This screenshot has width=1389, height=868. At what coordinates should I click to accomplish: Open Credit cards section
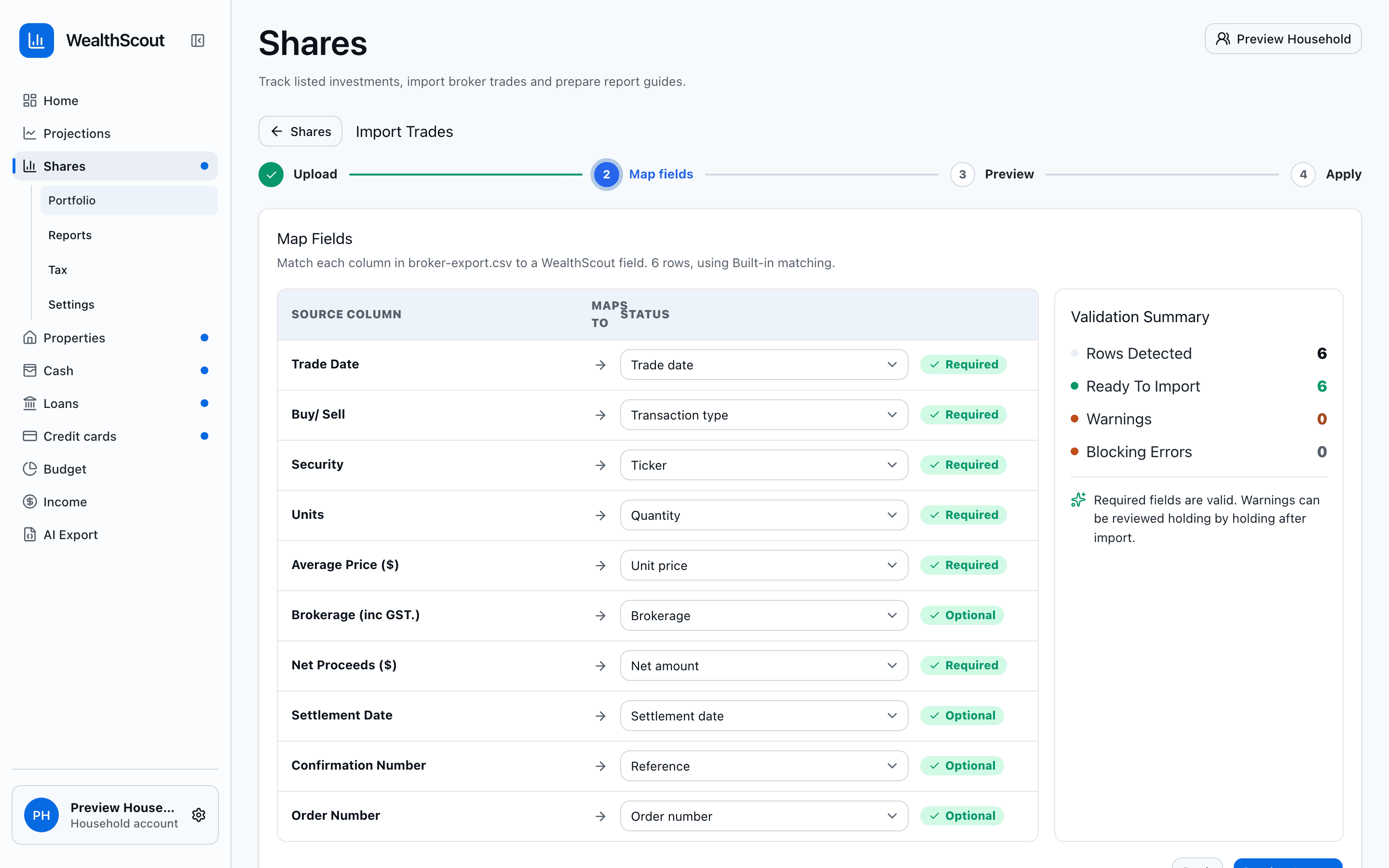115,436
